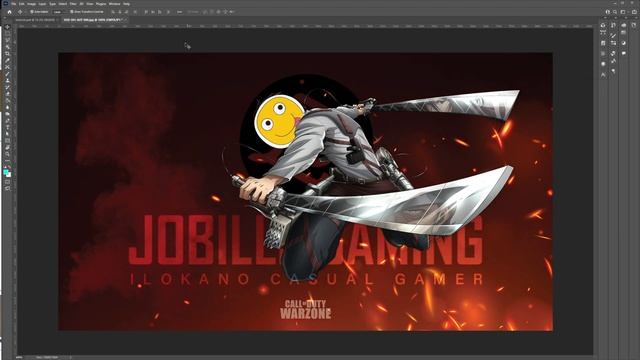Viewport: 640px width, 360px height.
Task: Open the View menu
Action: point(90,4)
